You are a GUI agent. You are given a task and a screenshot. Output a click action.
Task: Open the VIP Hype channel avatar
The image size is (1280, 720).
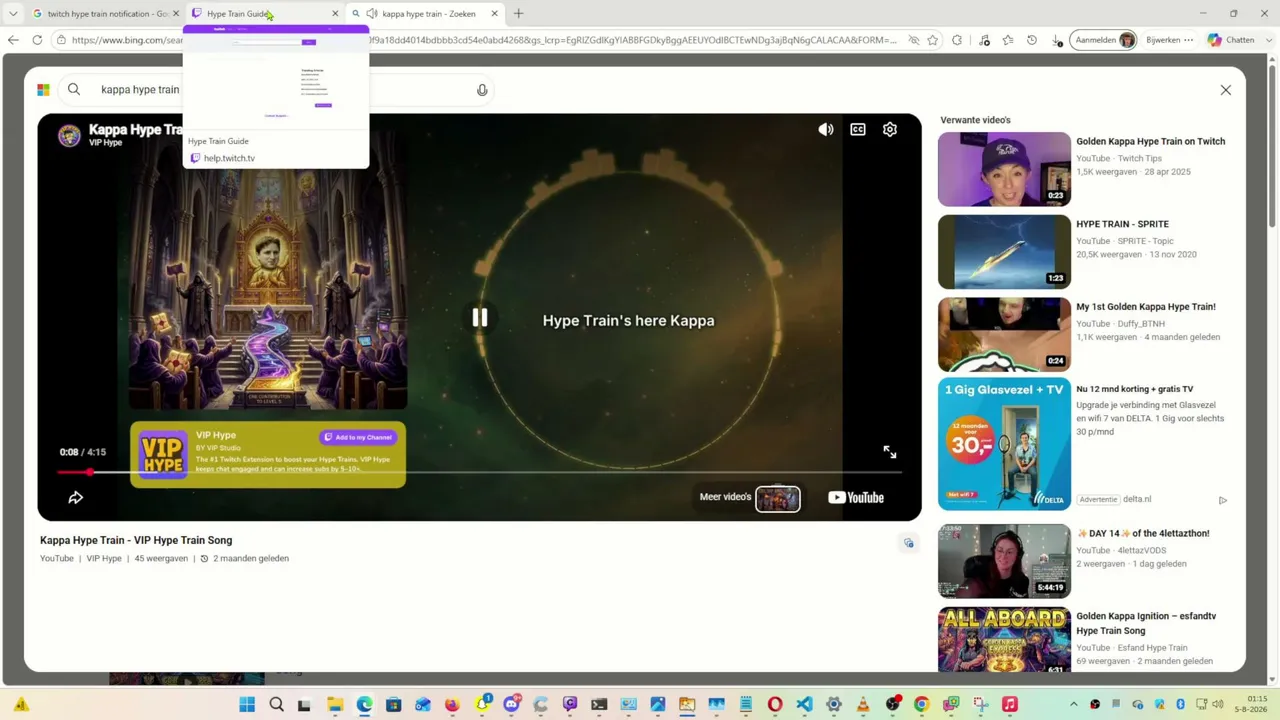69,136
